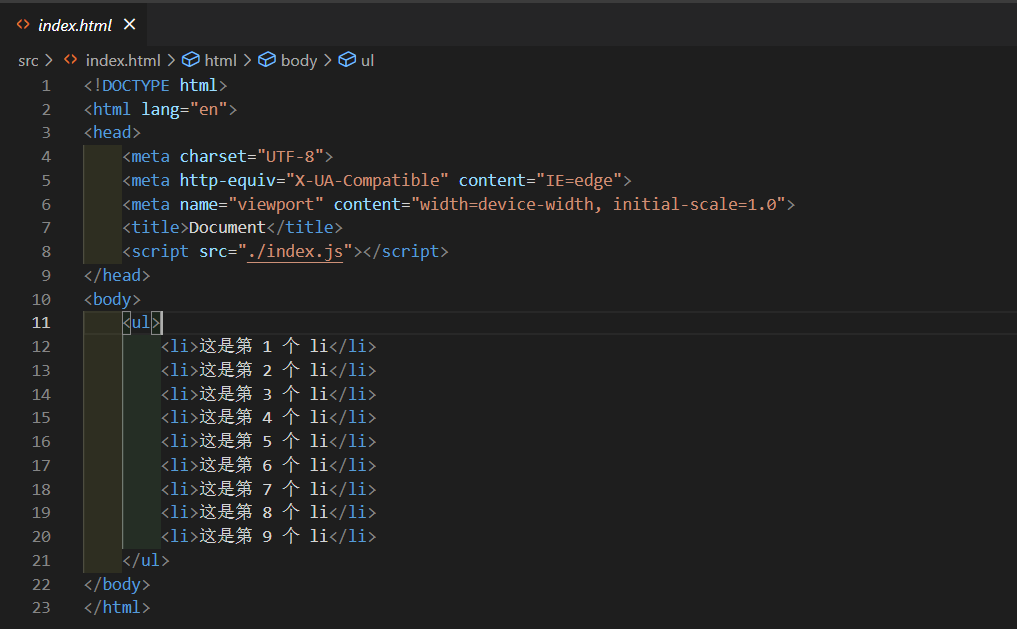Click the li line 这是第 2 个 li

269,370
